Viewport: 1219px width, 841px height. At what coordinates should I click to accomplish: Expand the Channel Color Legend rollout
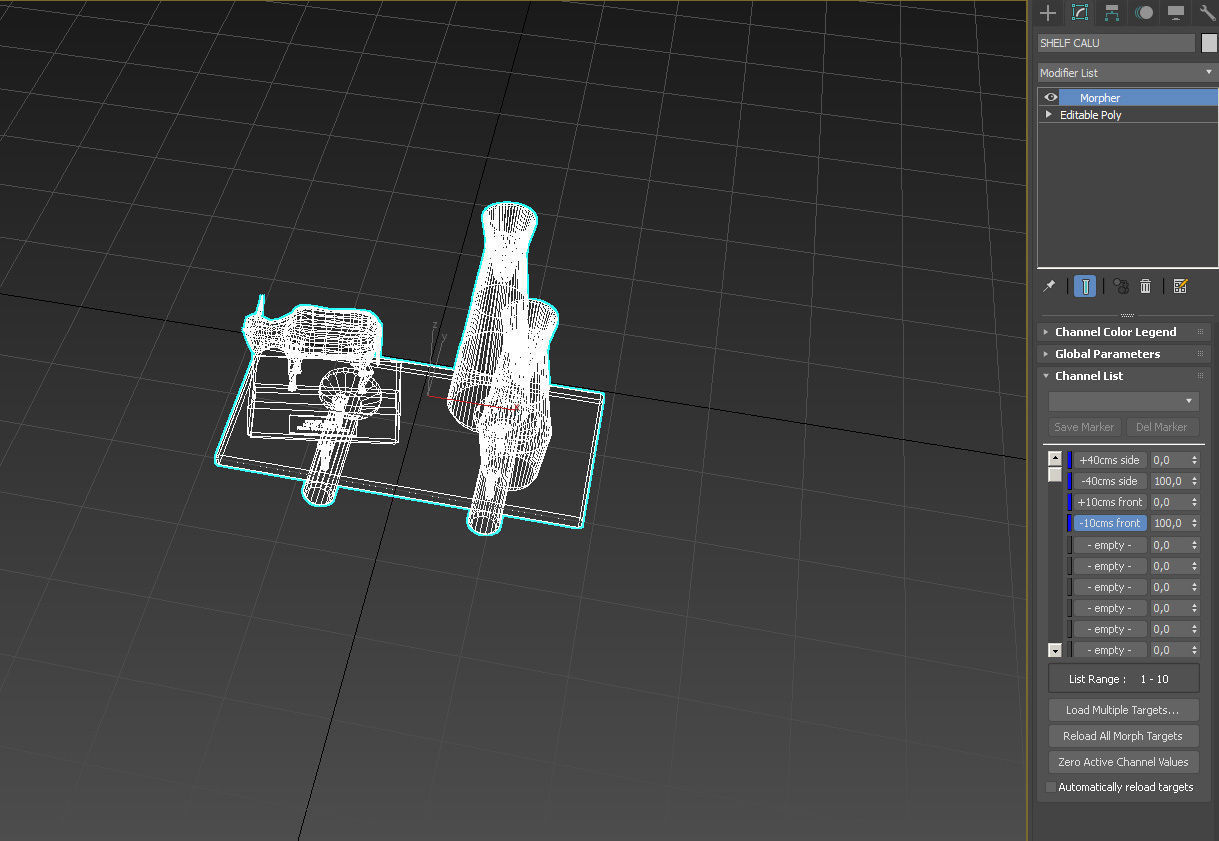pyautogui.click(x=1124, y=332)
